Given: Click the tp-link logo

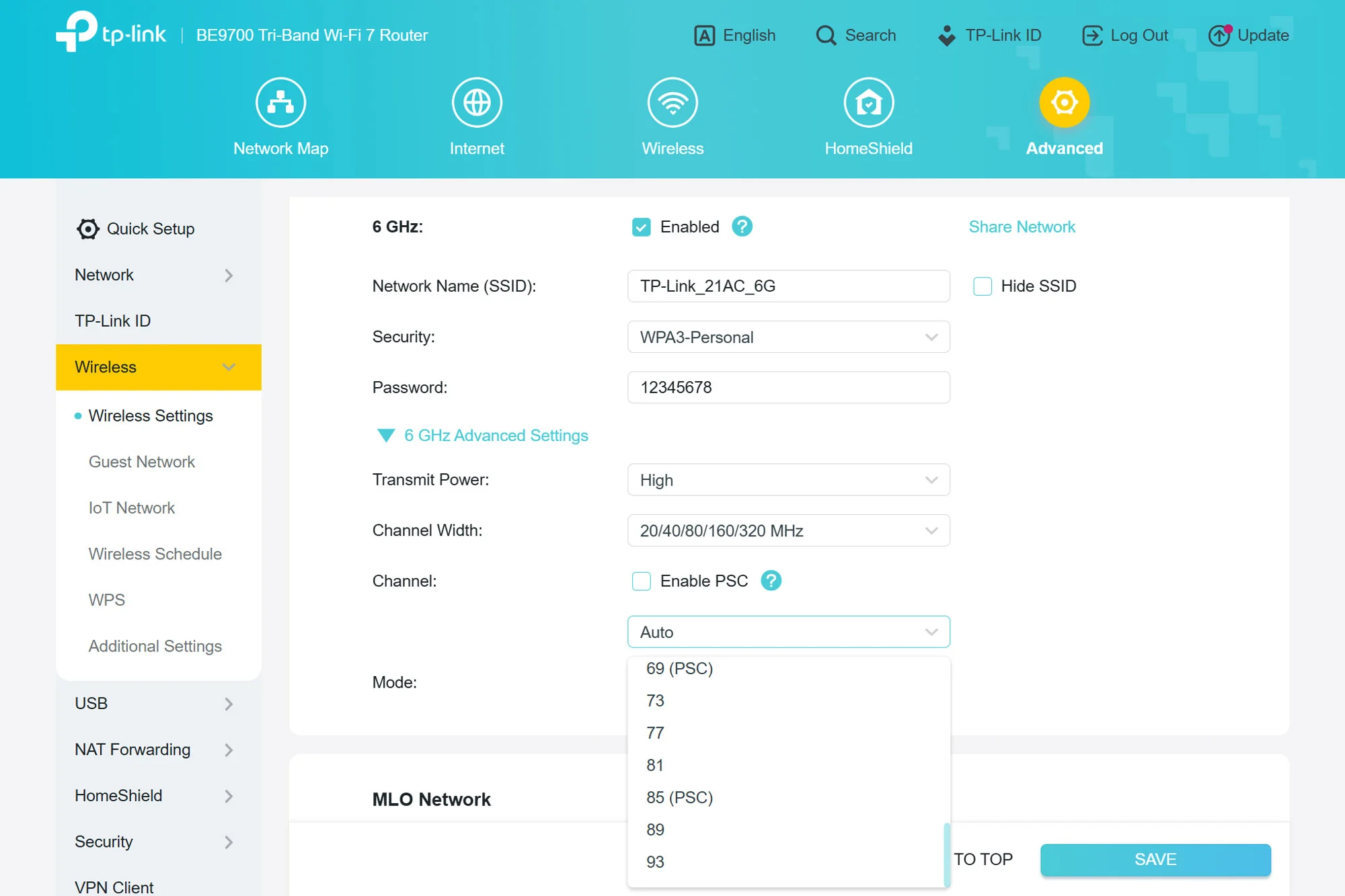Looking at the screenshot, I should (x=111, y=32).
